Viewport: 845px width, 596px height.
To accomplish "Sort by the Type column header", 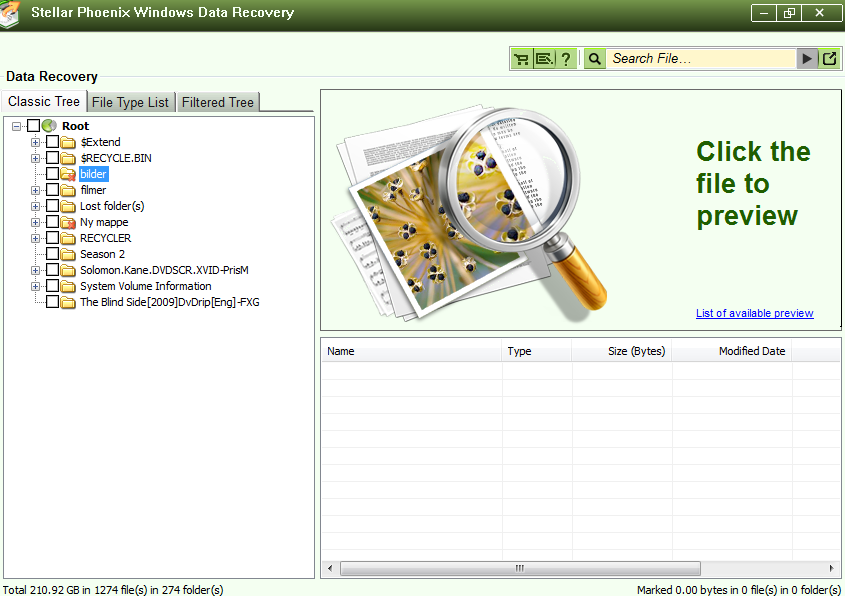I will 537,351.
